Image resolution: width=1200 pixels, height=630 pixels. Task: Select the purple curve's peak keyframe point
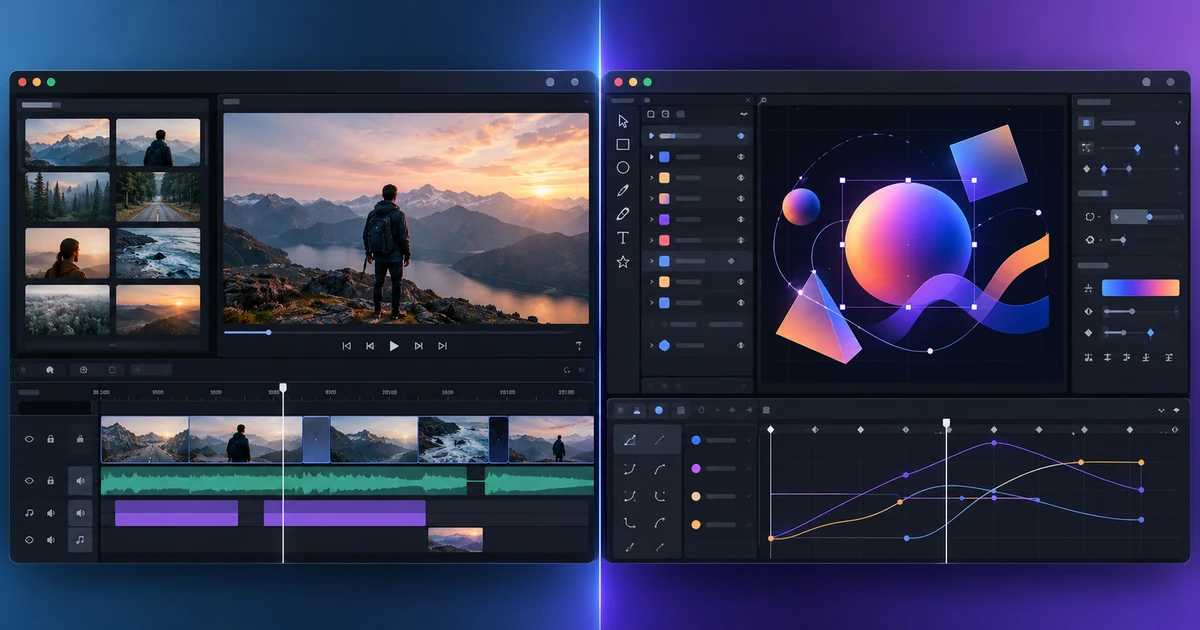point(993,442)
